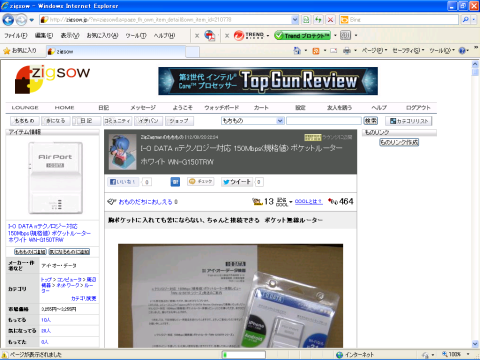Image resolution: width=480 pixels, height=360 pixels.
Task: Go to HOME in the site navigation
Action: (x=64, y=108)
